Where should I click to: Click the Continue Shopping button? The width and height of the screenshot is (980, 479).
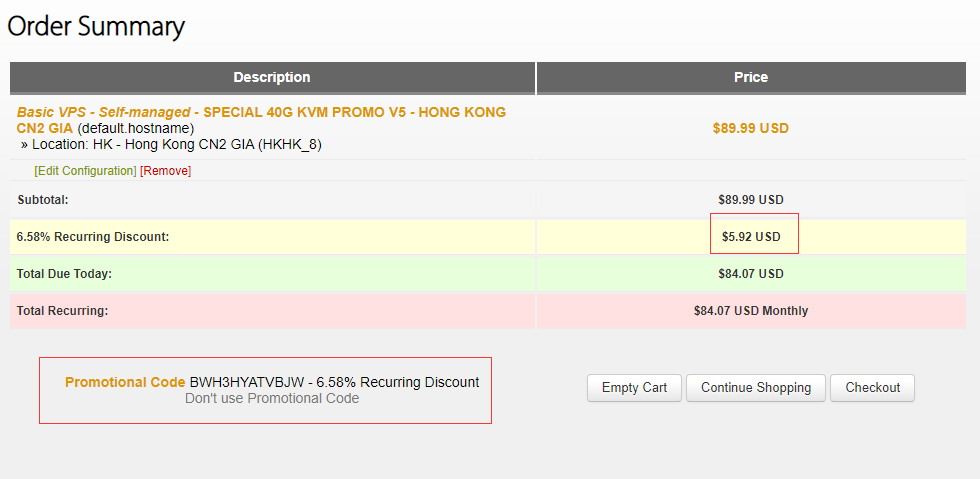756,388
